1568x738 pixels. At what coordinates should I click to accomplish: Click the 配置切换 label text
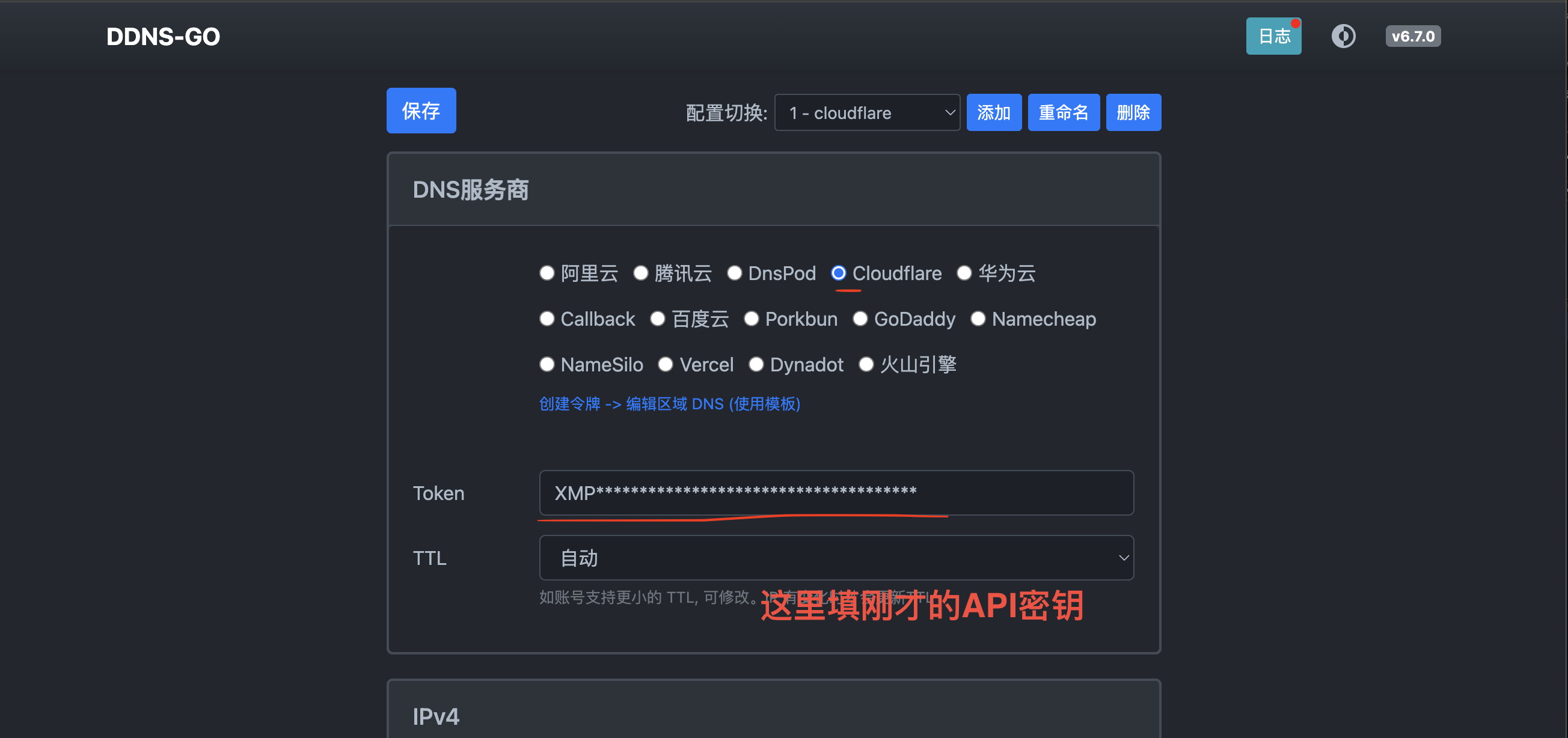(x=726, y=113)
